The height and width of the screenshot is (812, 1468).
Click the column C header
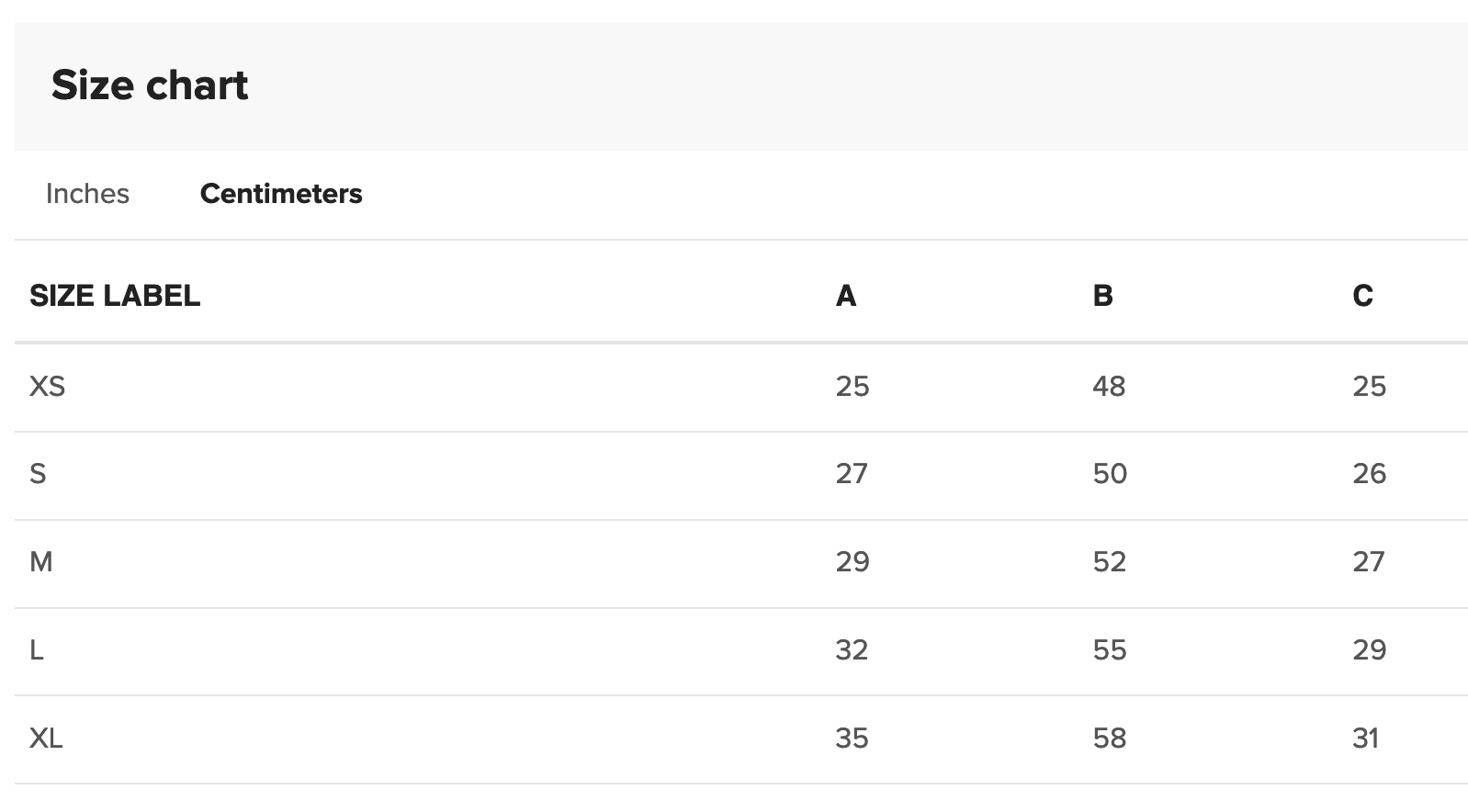coord(1362,296)
